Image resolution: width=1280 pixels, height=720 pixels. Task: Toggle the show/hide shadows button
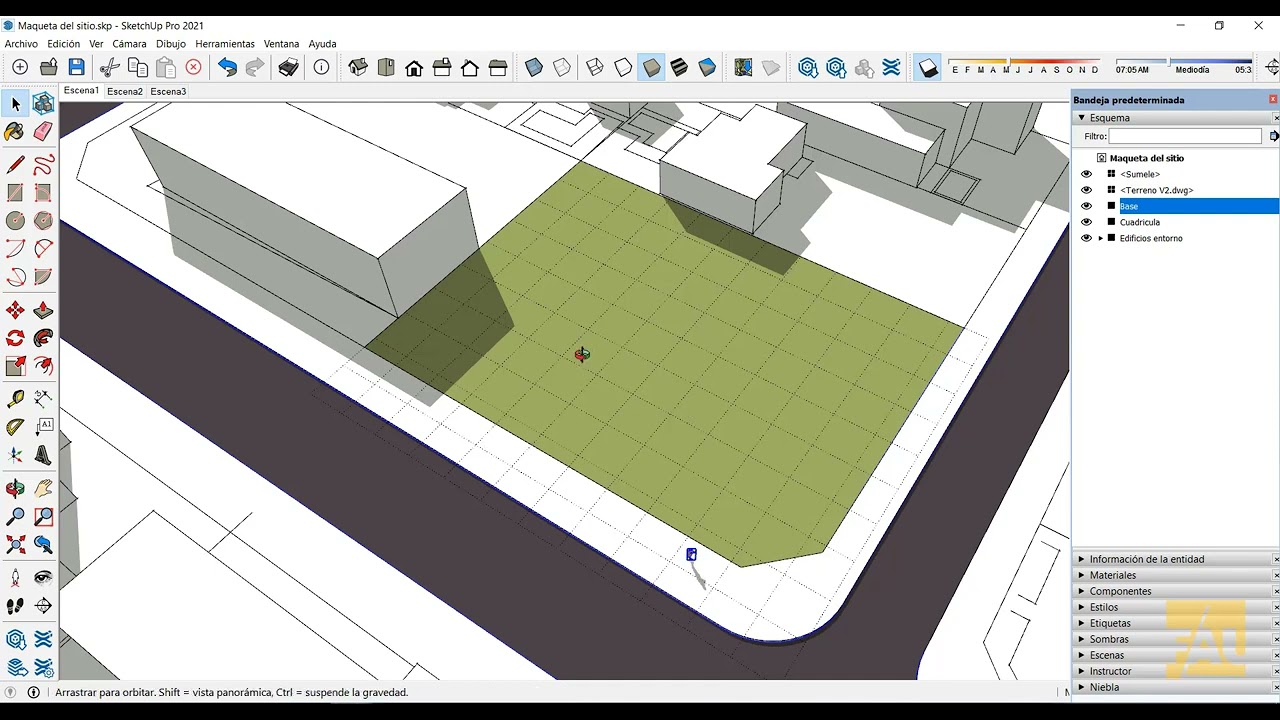point(928,68)
